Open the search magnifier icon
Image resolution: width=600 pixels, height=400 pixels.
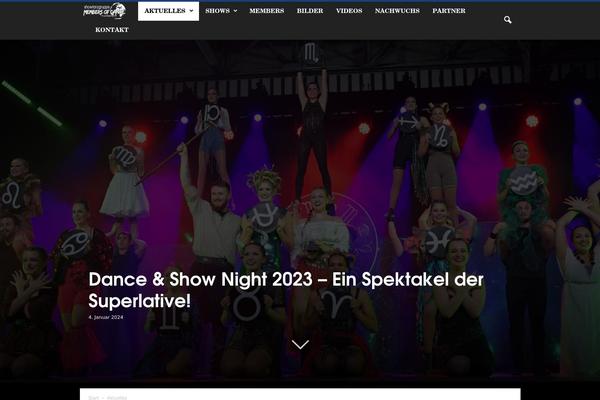[507, 20]
